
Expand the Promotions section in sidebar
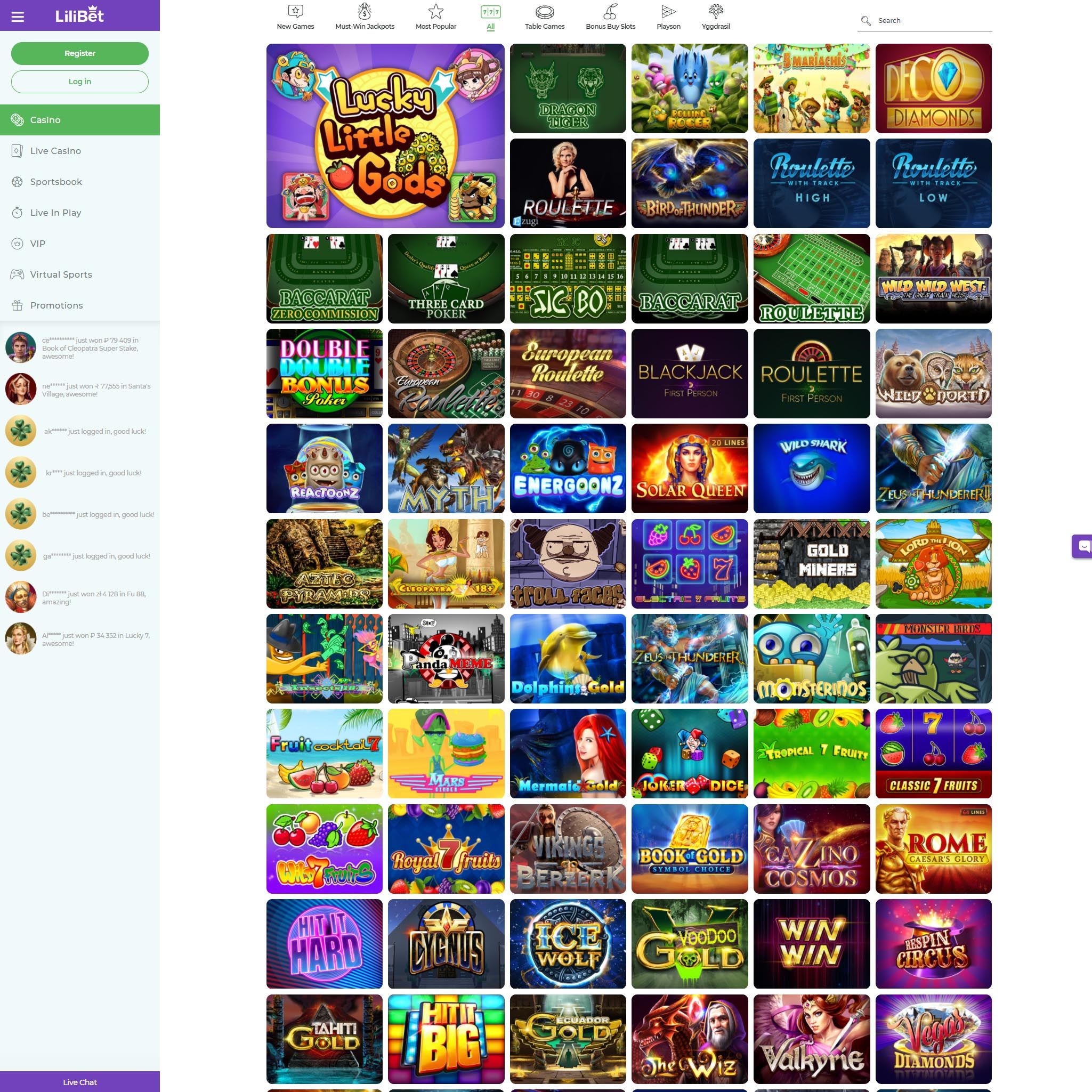56,305
